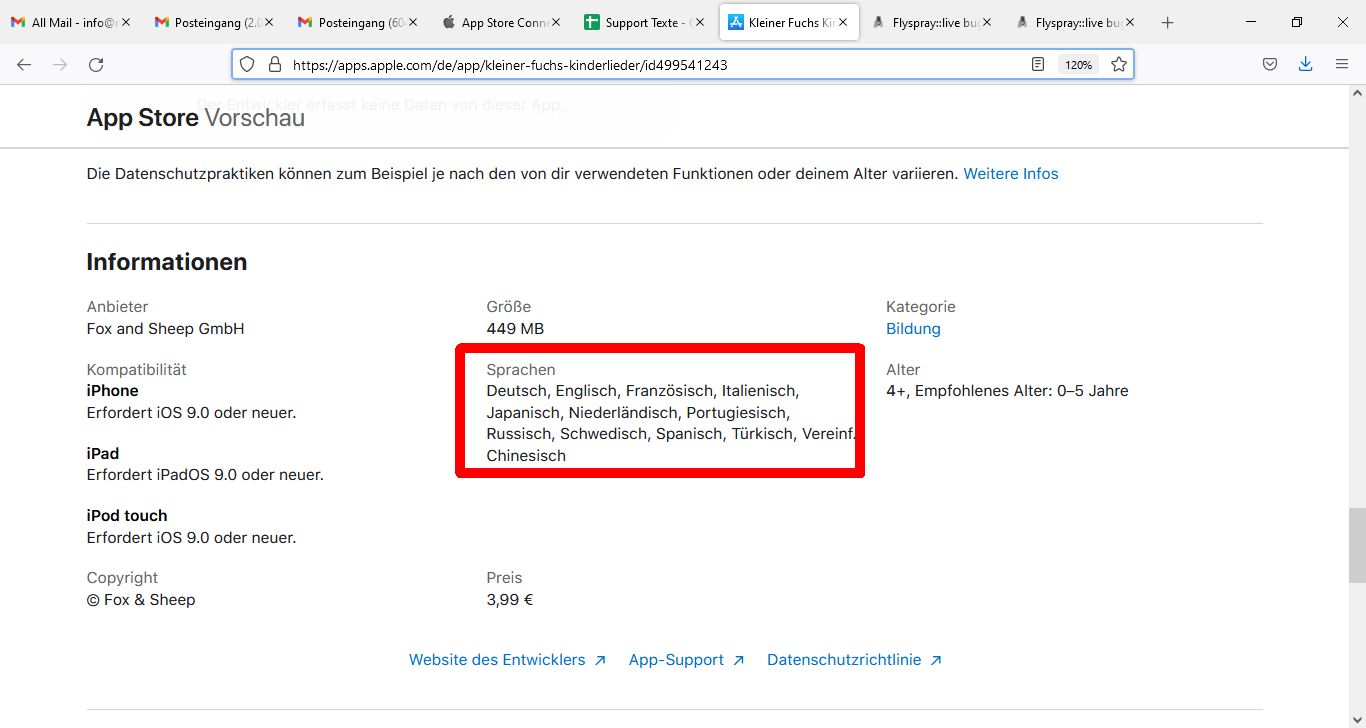Click the iPod touch compatibility label
Viewport: 1366px width, 728px height.
point(127,516)
